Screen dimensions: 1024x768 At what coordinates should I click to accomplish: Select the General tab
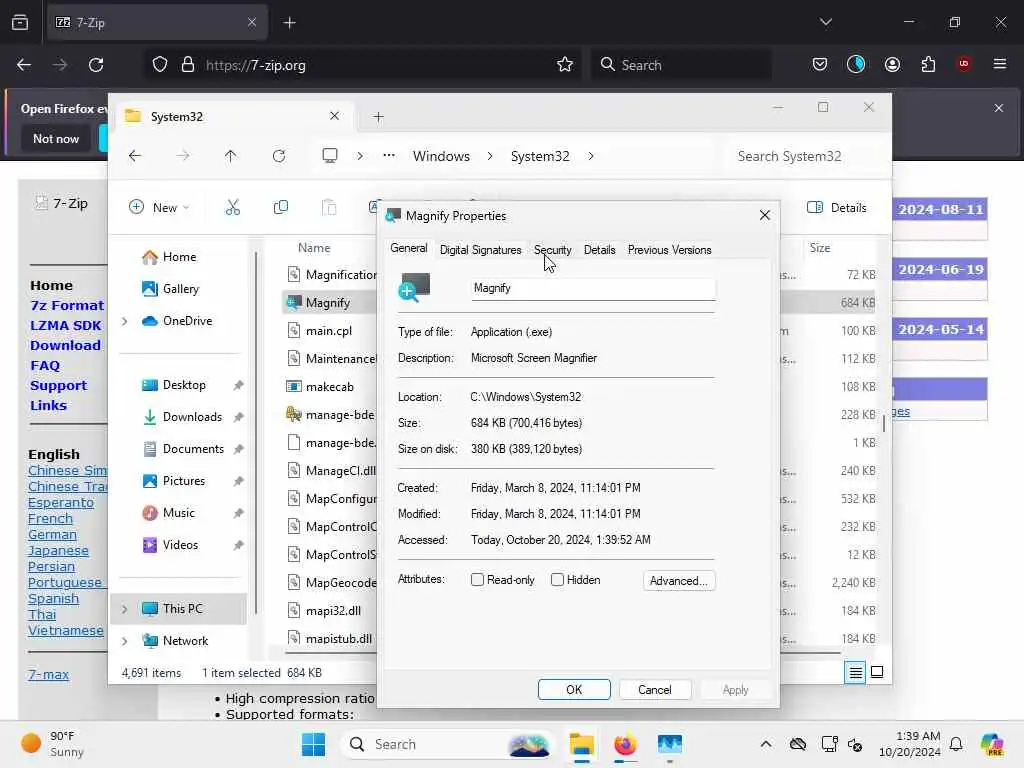click(409, 249)
